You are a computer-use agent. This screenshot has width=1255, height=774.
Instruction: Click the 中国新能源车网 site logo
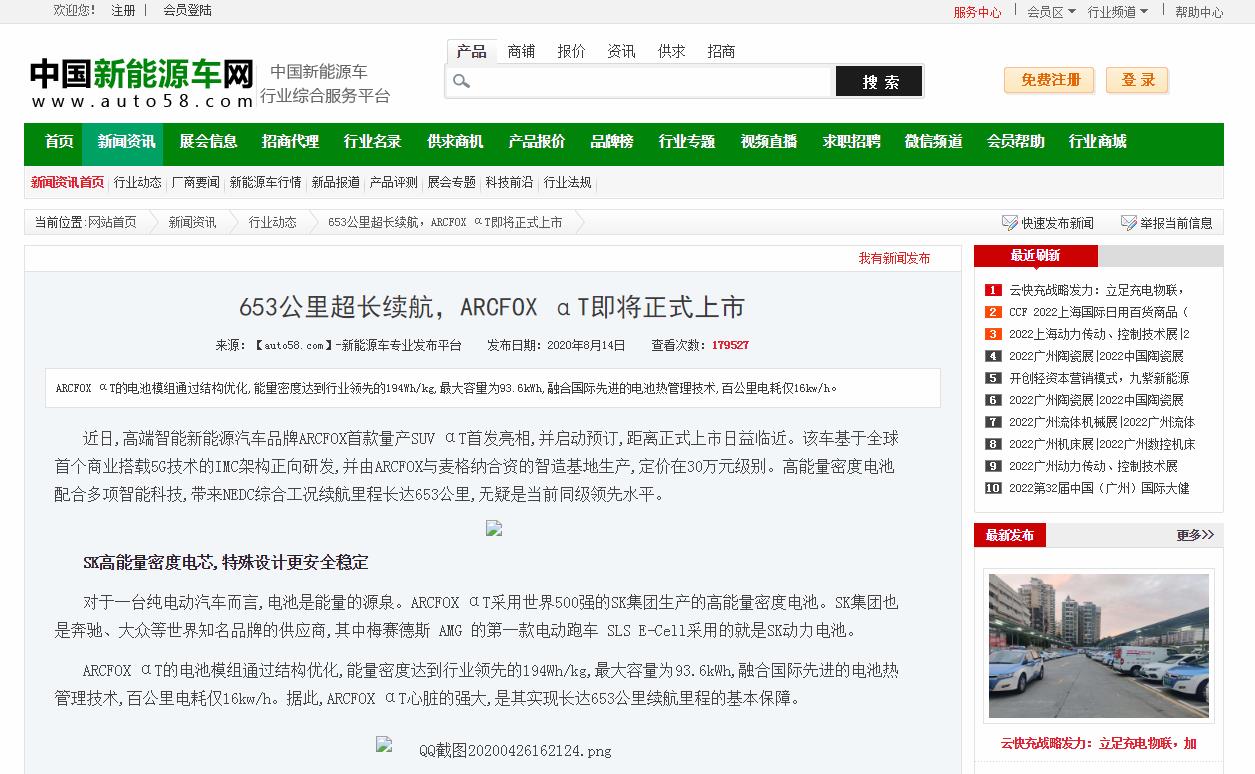pos(142,82)
